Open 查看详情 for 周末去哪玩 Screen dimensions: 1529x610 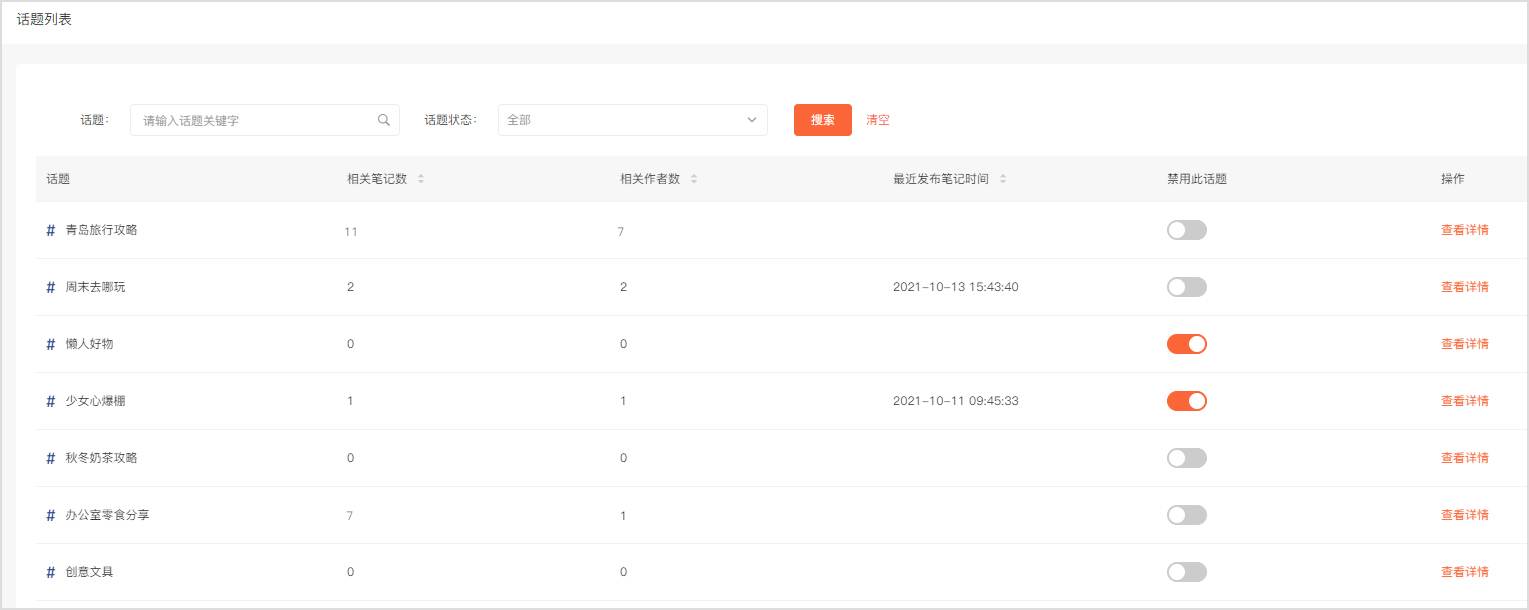[x=1464, y=287]
